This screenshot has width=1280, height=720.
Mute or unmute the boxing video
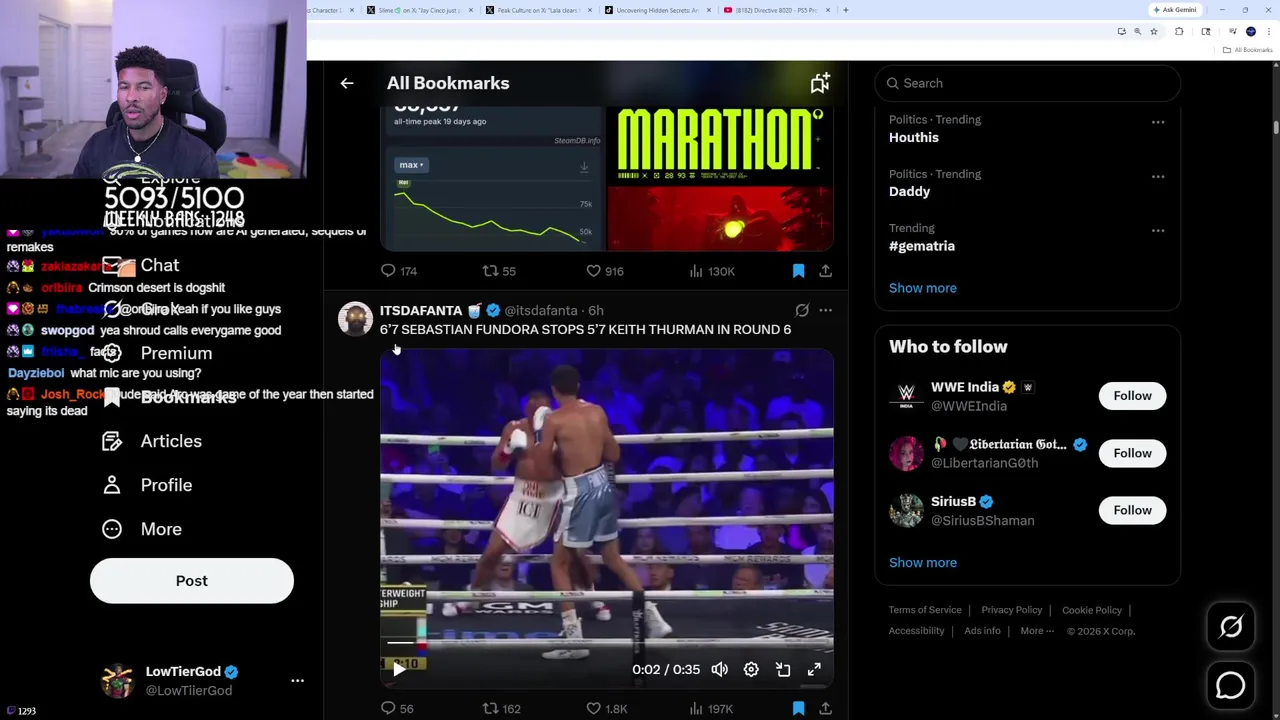click(719, 670)
